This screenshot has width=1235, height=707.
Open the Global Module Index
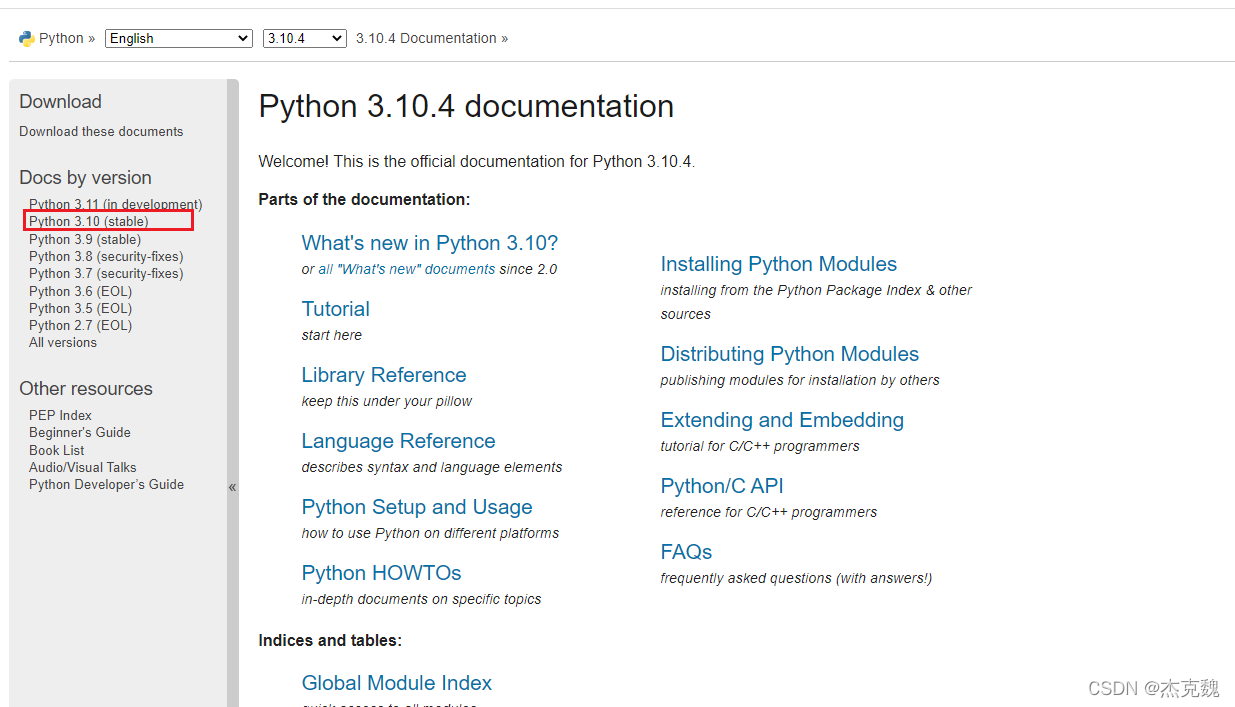[397, 683]
